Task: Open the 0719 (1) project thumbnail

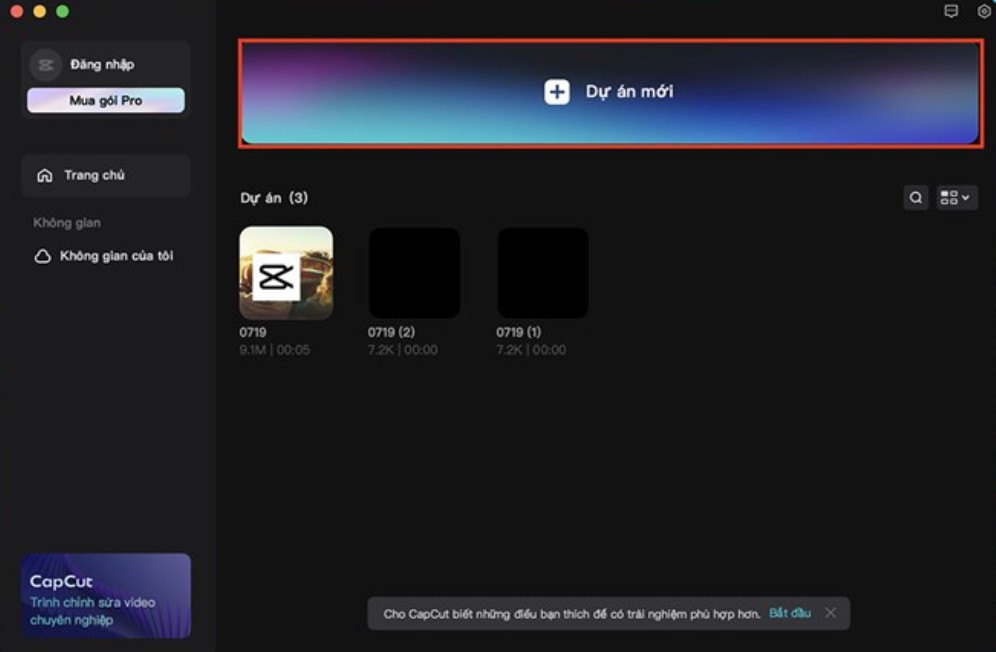Action: pos(543,273)
